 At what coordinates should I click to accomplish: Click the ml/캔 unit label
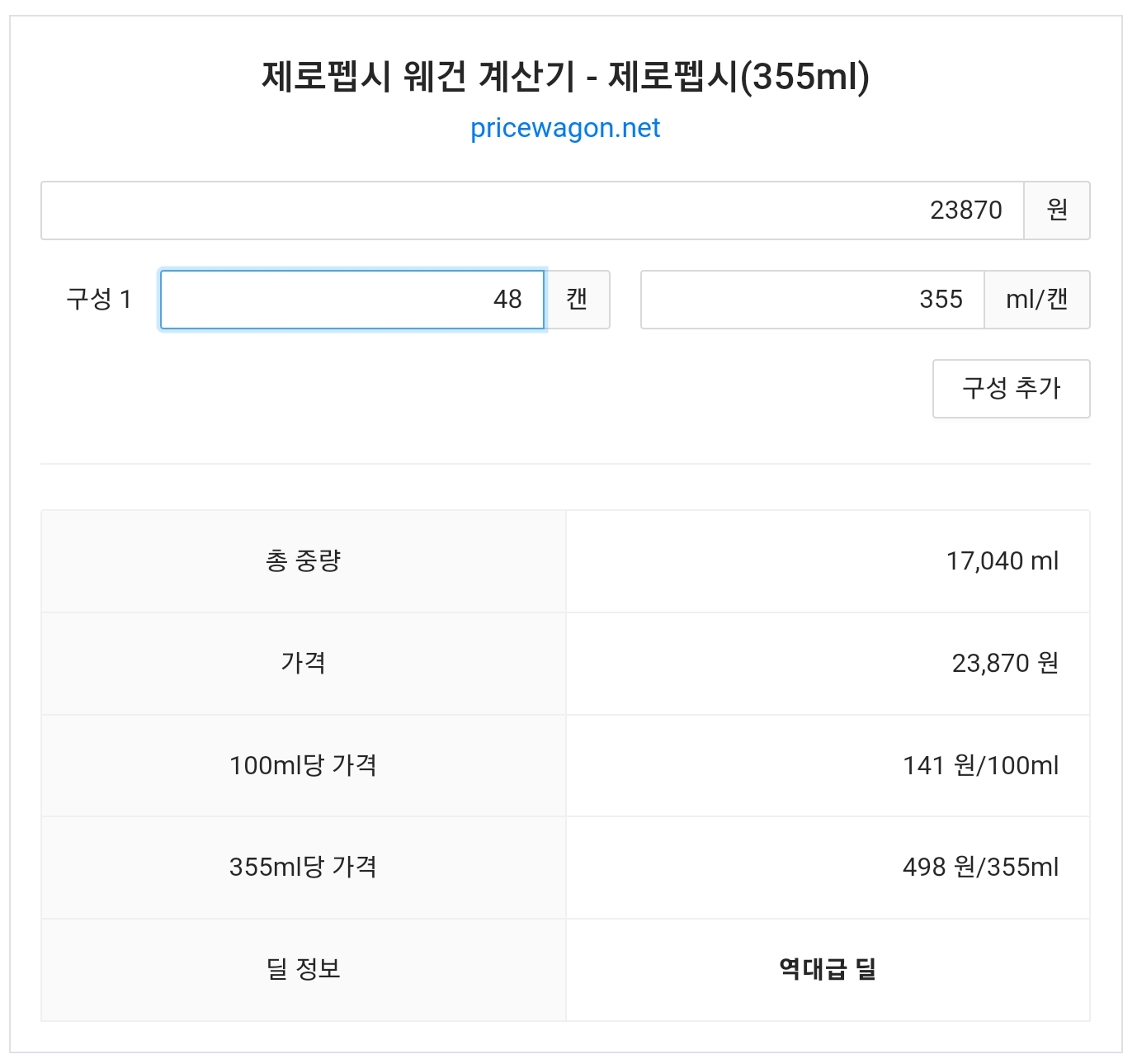point(1036,300)
